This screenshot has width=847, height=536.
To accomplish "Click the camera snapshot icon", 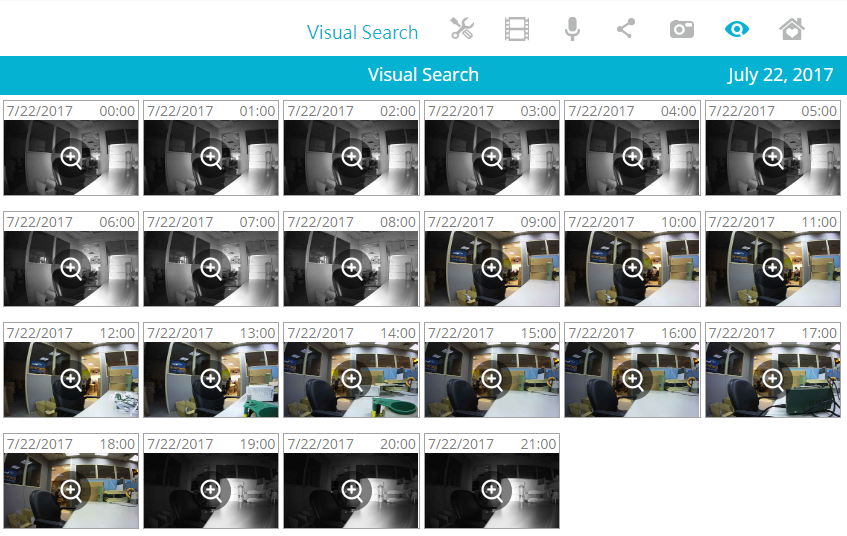I will [682, 29].
